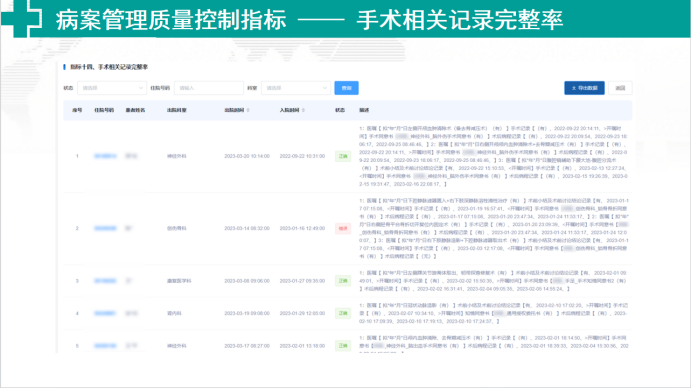Viewport: 692px width, 389px height.
Task: Click the 返回 back button
Action: pos(620,88)
